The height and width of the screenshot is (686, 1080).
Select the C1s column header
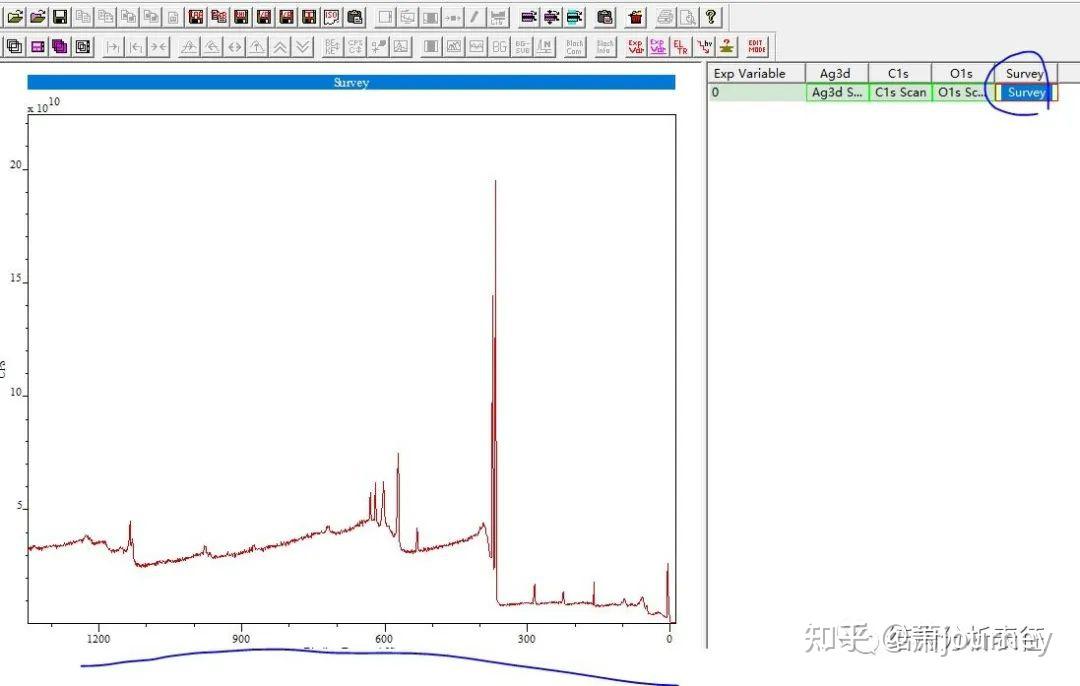click(898, 73)
